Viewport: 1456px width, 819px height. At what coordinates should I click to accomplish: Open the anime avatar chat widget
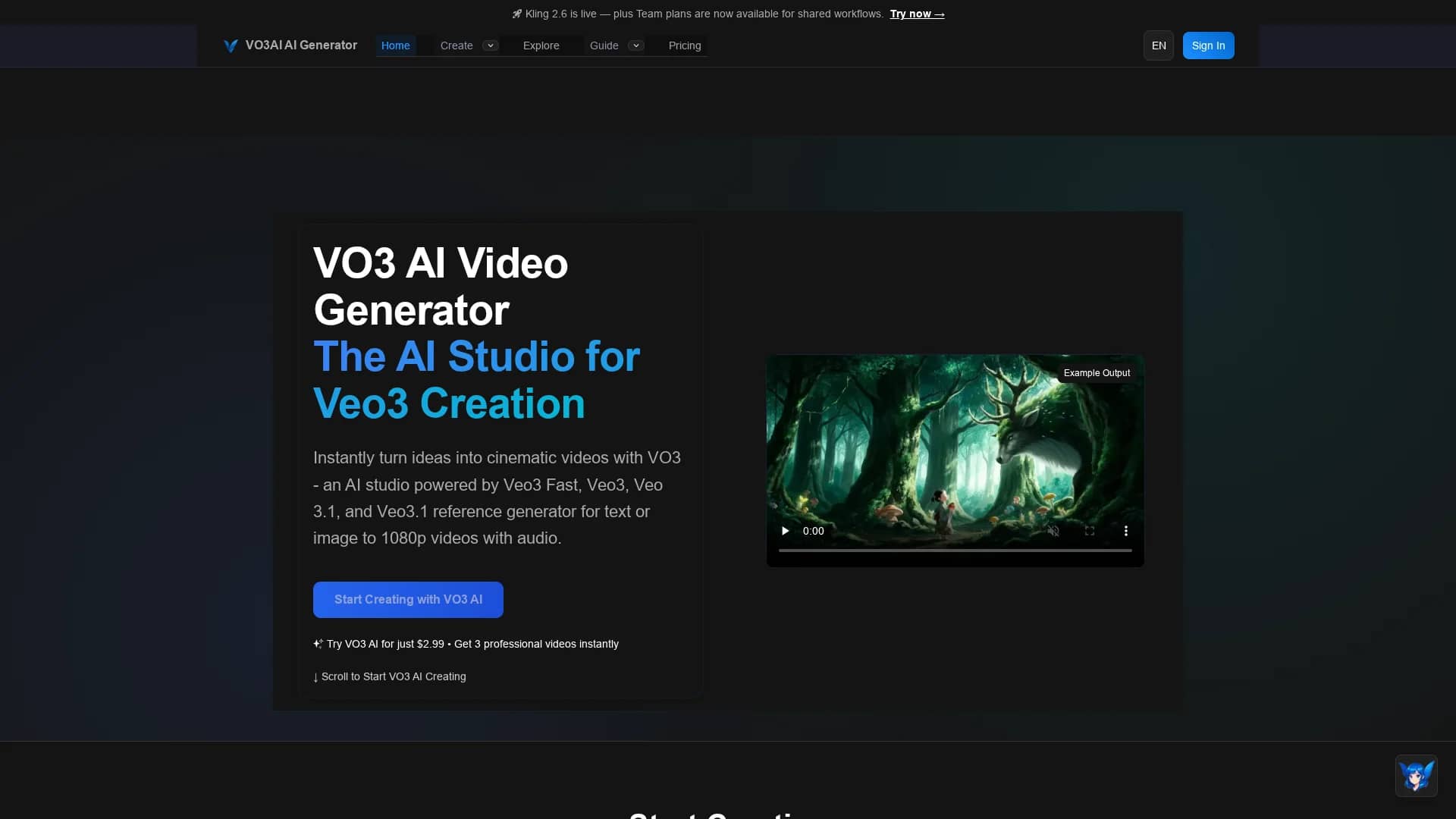(x=1417, y=776)
